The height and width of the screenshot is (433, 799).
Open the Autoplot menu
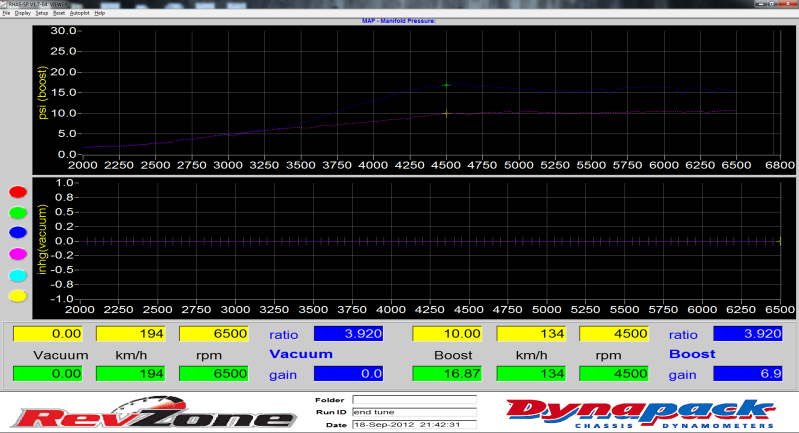coord(80,13)
